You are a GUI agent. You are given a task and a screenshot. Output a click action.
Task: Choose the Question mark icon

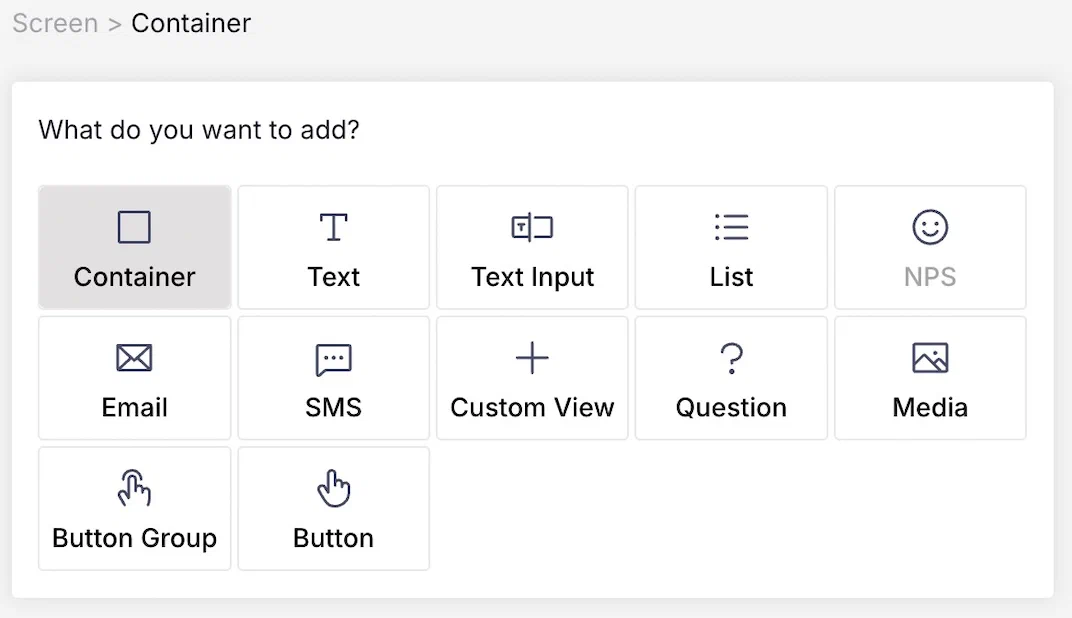pyautogui.click(x=731, y=358)
